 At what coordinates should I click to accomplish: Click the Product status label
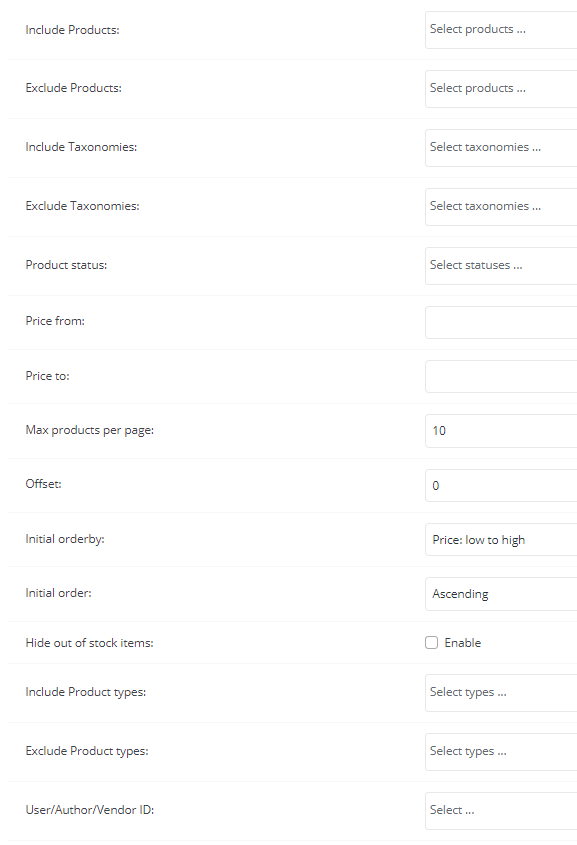click(66, 265)
